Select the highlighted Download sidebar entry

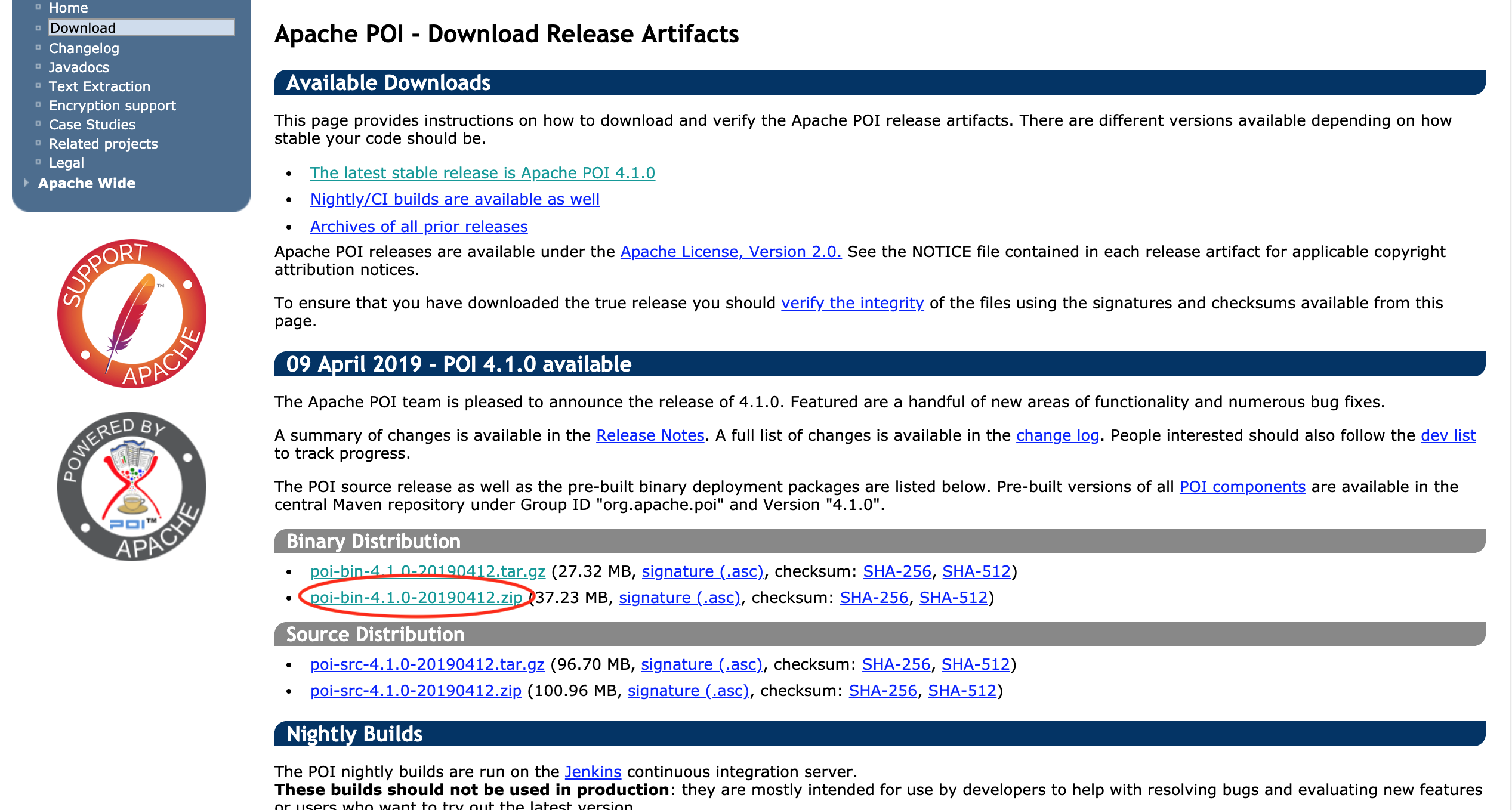(x=82, y=27)
